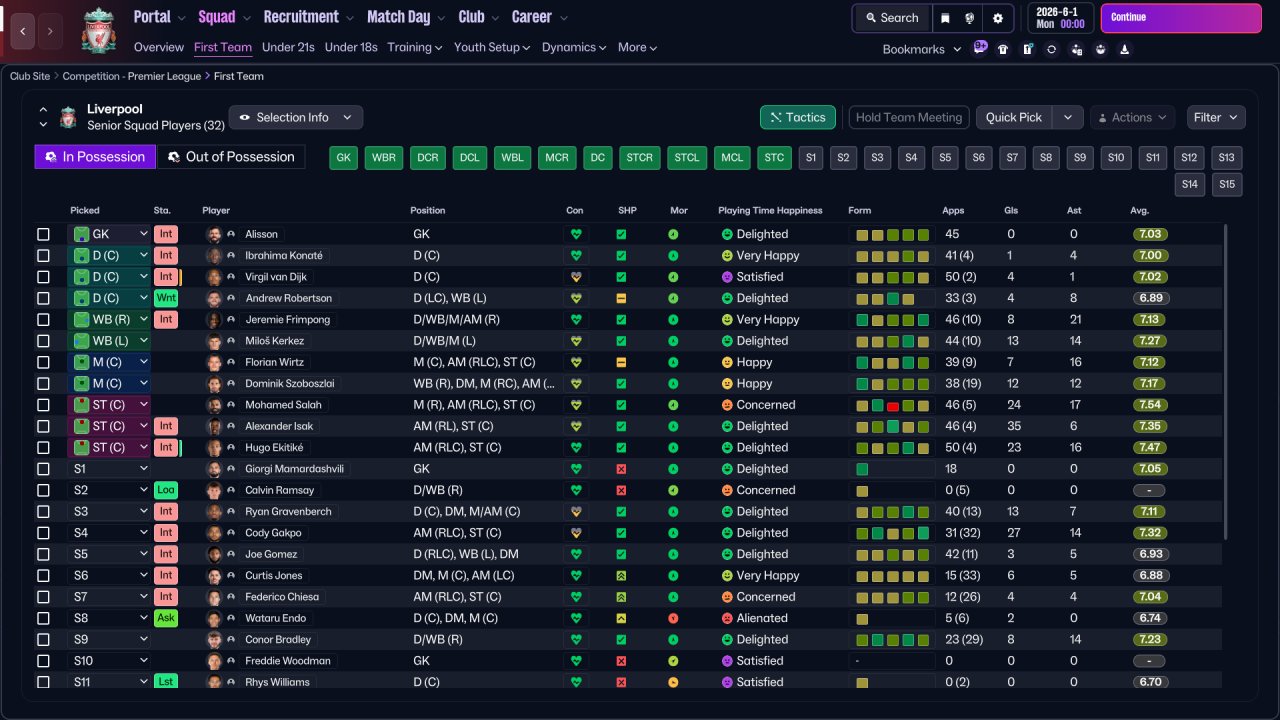Click the Loa status badge for Calvin Ramsay

point(166,490)
